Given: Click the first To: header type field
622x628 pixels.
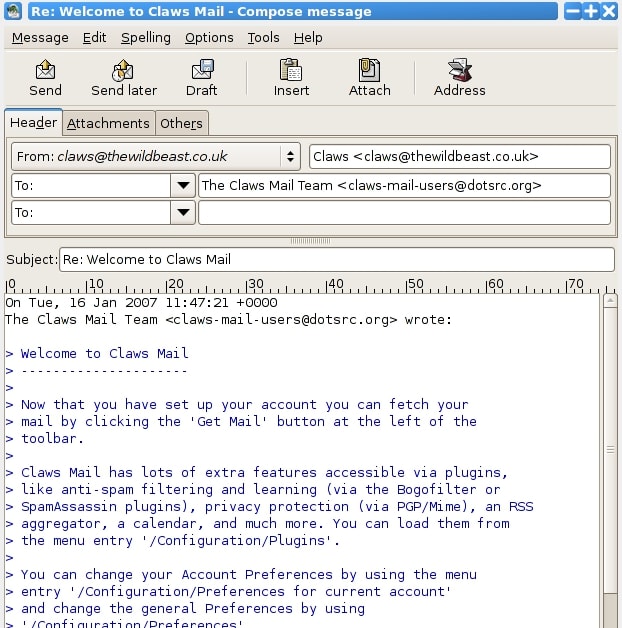Looking at the screenshot, I should tap(91, 185).
